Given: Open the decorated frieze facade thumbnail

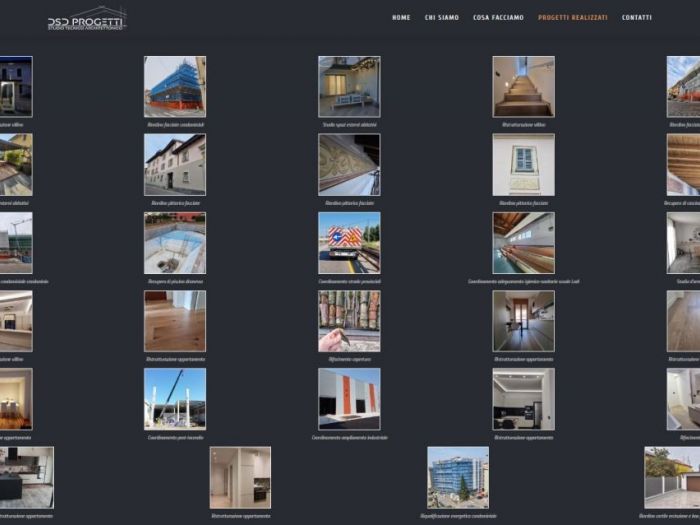Looking at the screenshot, I should point(349,165).
